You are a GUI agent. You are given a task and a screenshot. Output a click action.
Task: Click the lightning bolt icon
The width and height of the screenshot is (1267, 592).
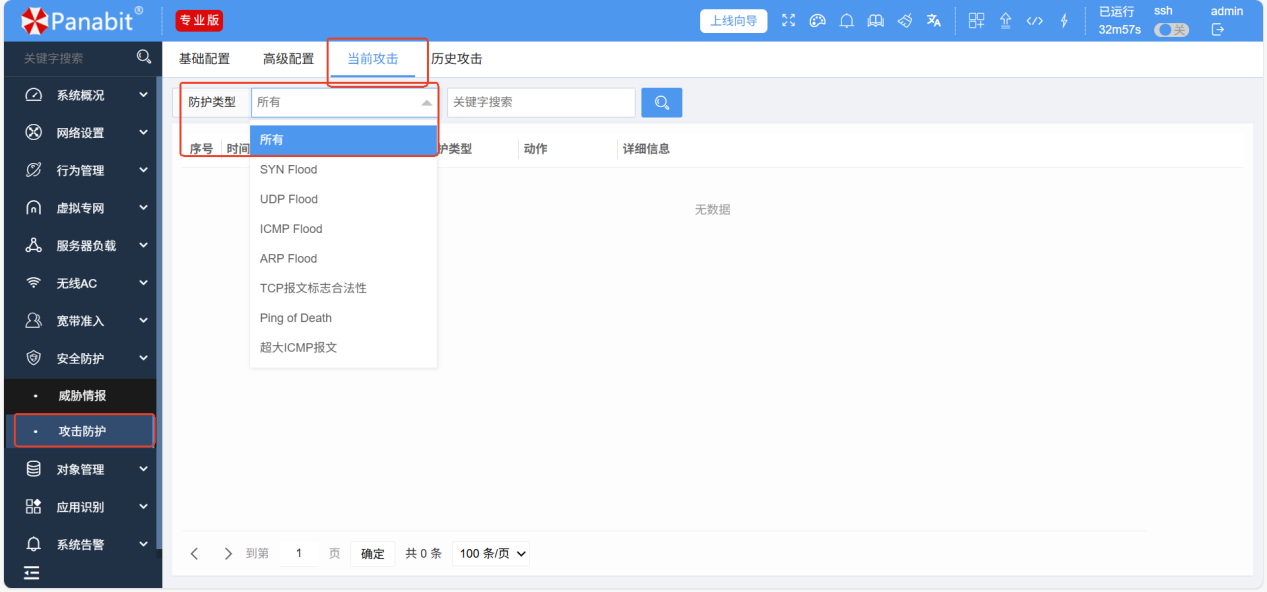point(1064,21)
